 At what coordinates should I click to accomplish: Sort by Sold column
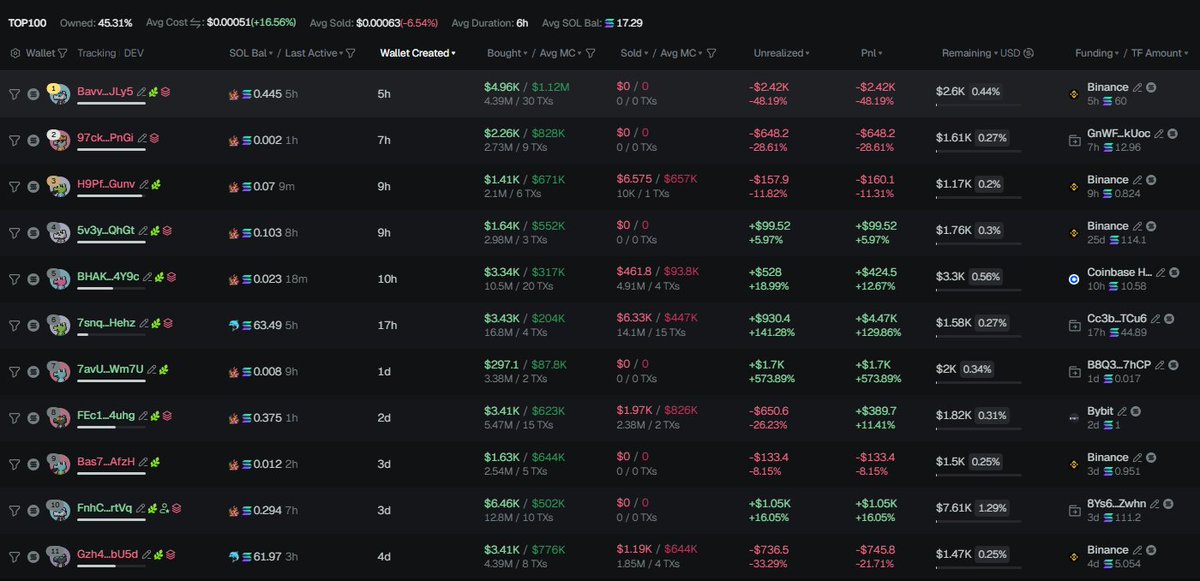coord(633,53)
